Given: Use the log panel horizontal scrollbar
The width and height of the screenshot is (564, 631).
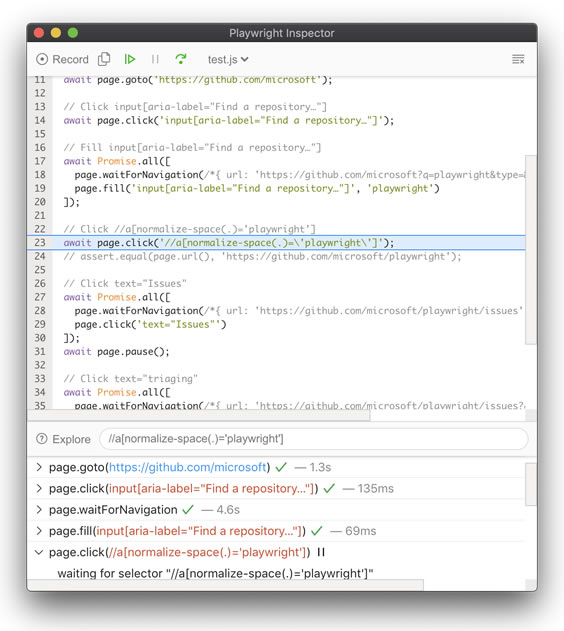Looking at the screenshot, I should click(x=225, y=585).
